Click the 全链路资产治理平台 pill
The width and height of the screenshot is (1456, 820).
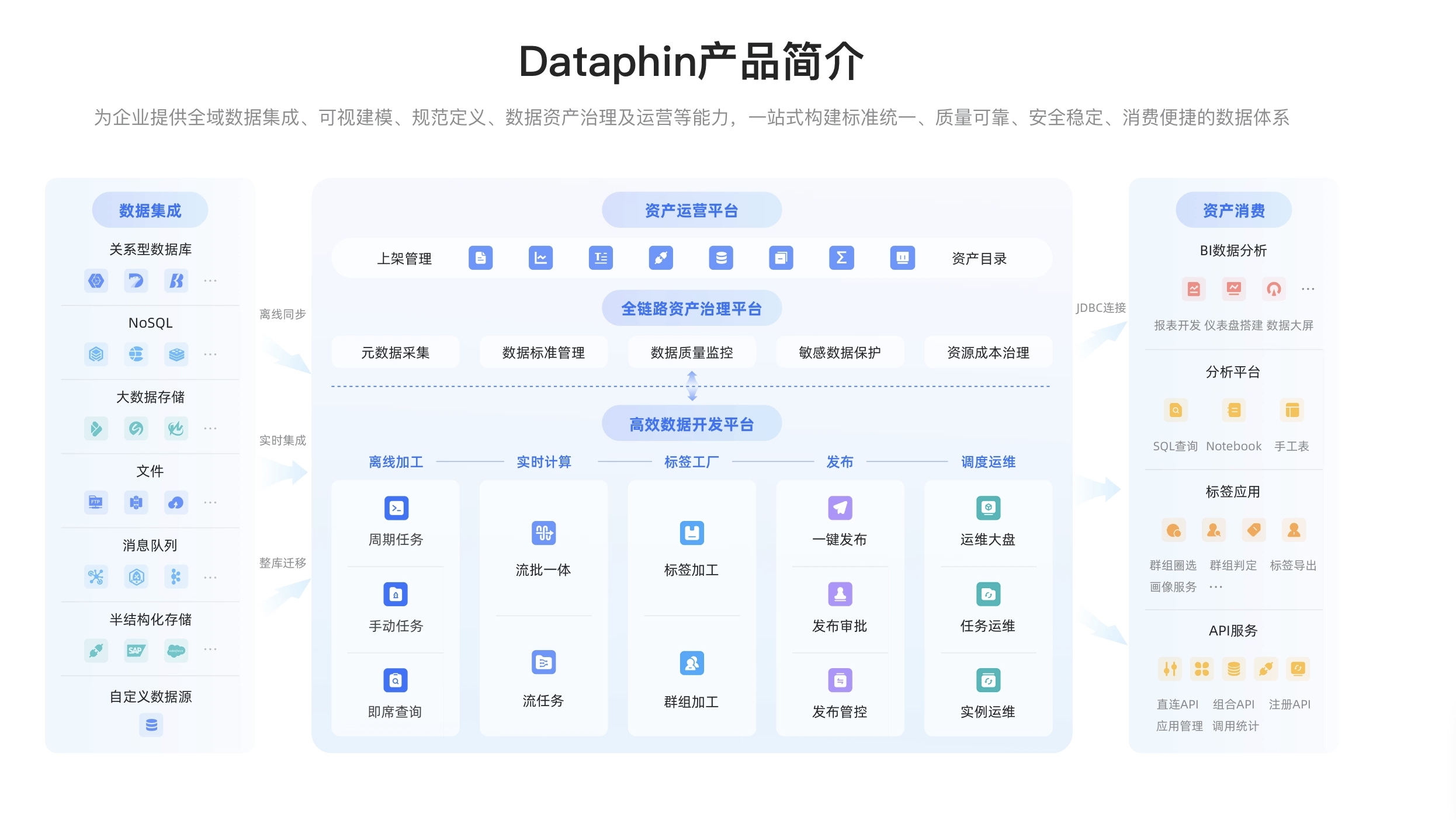point(692,308)
